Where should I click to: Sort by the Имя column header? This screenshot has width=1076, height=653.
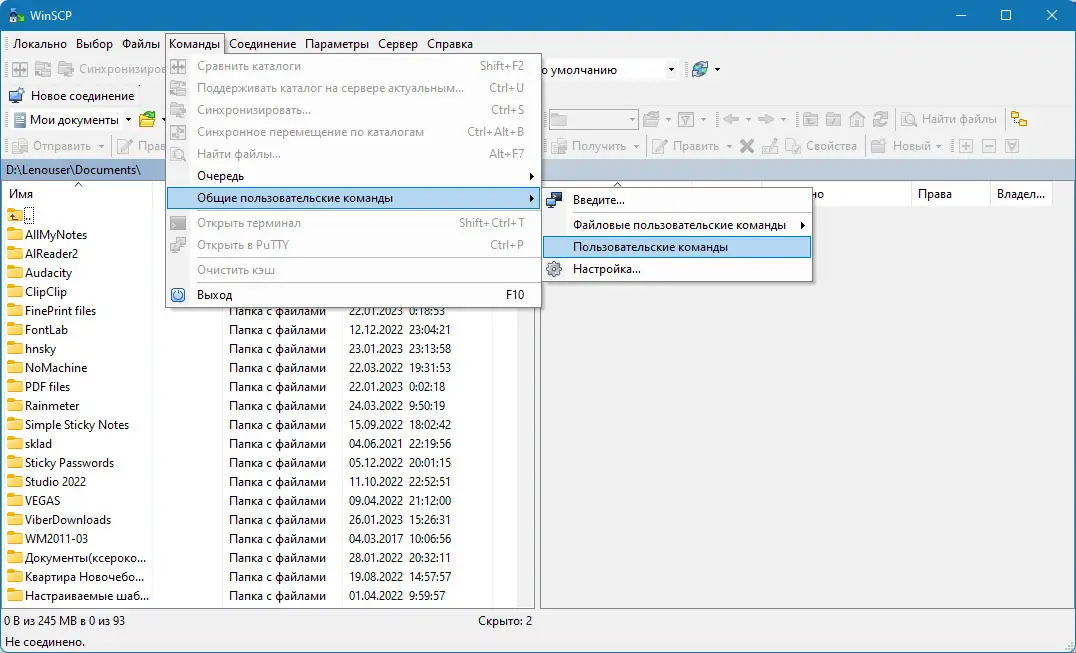coord(78,194)
